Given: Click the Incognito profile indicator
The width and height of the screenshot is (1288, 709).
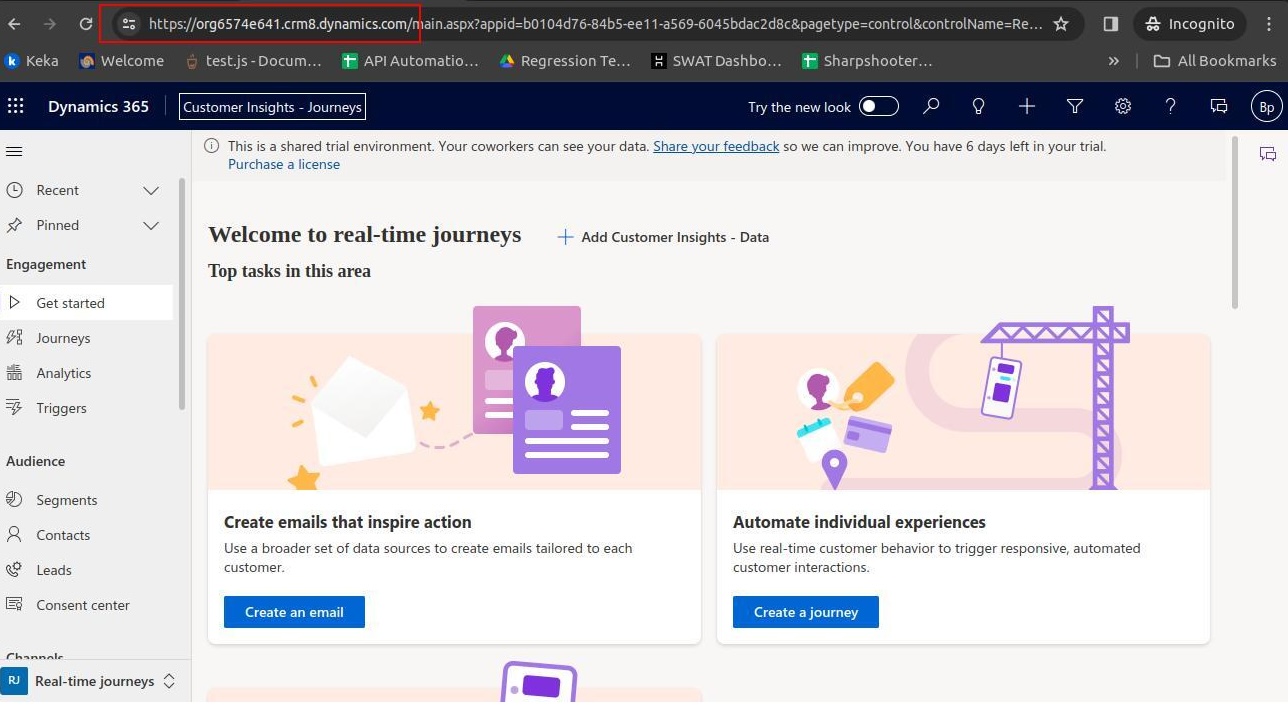Looking at the screenshot, I should [x=1189, y=24].
